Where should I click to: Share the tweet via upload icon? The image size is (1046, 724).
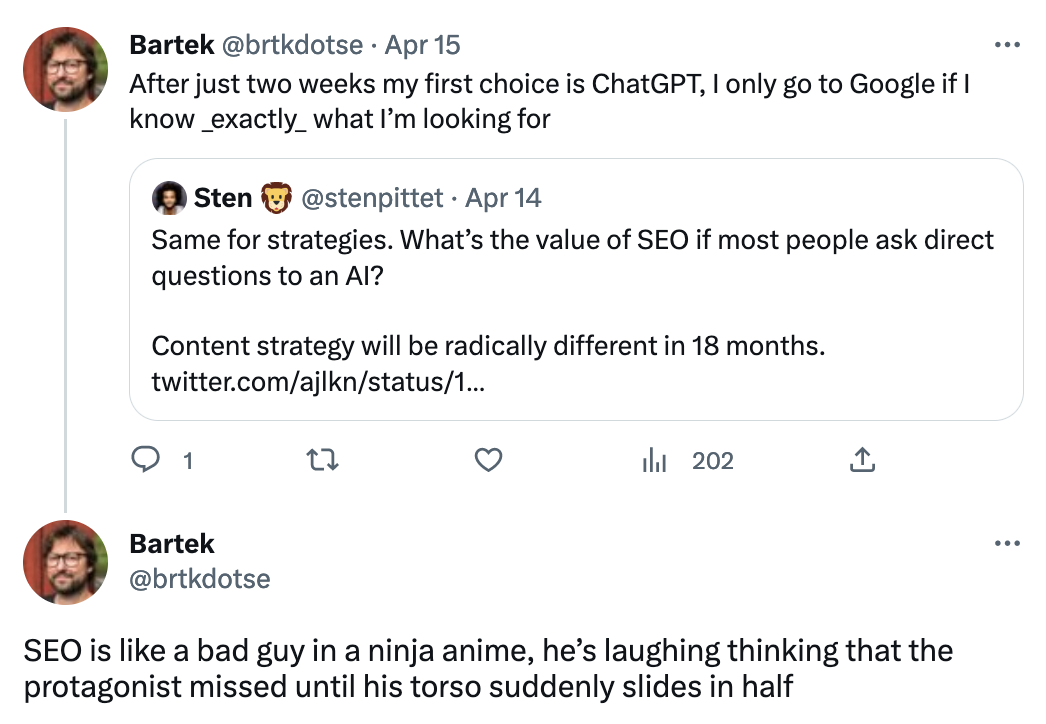[x=862, y=460]
